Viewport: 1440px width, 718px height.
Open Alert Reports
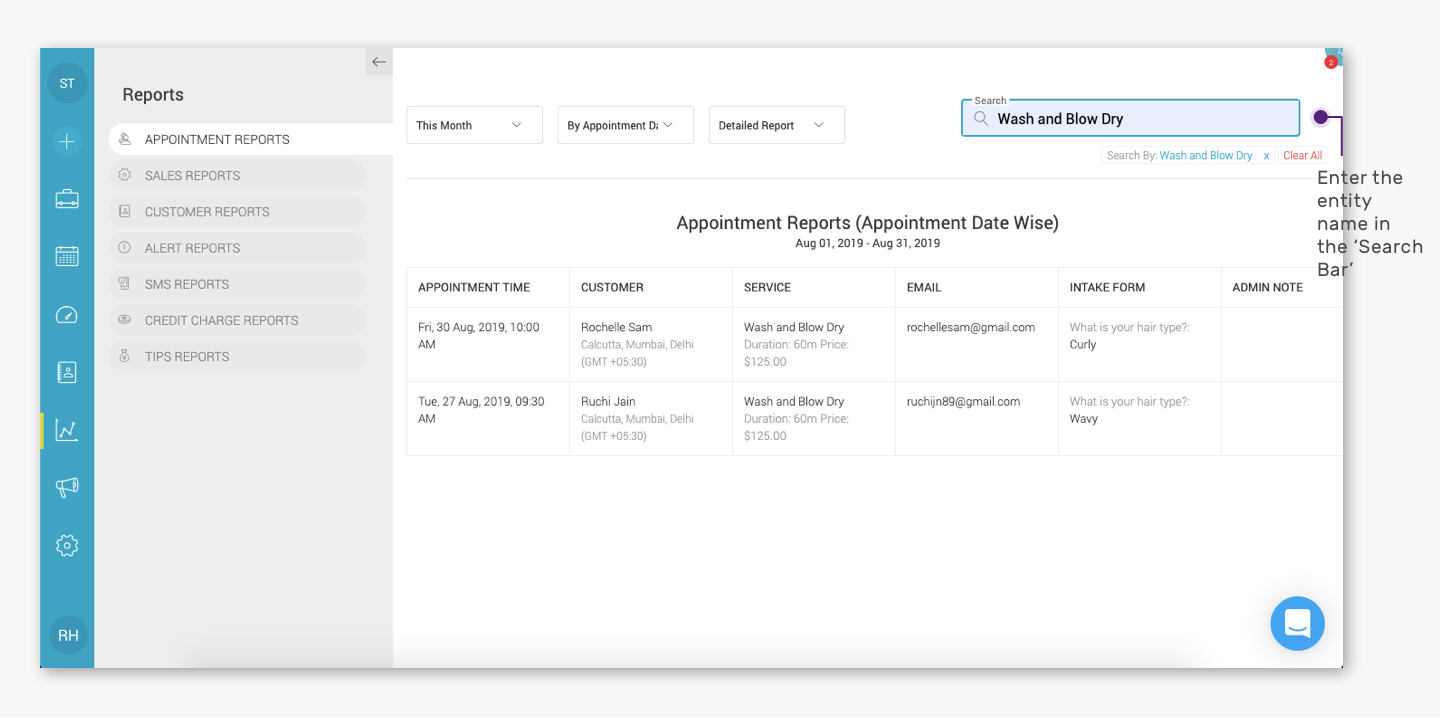click(x=237, y=248)
